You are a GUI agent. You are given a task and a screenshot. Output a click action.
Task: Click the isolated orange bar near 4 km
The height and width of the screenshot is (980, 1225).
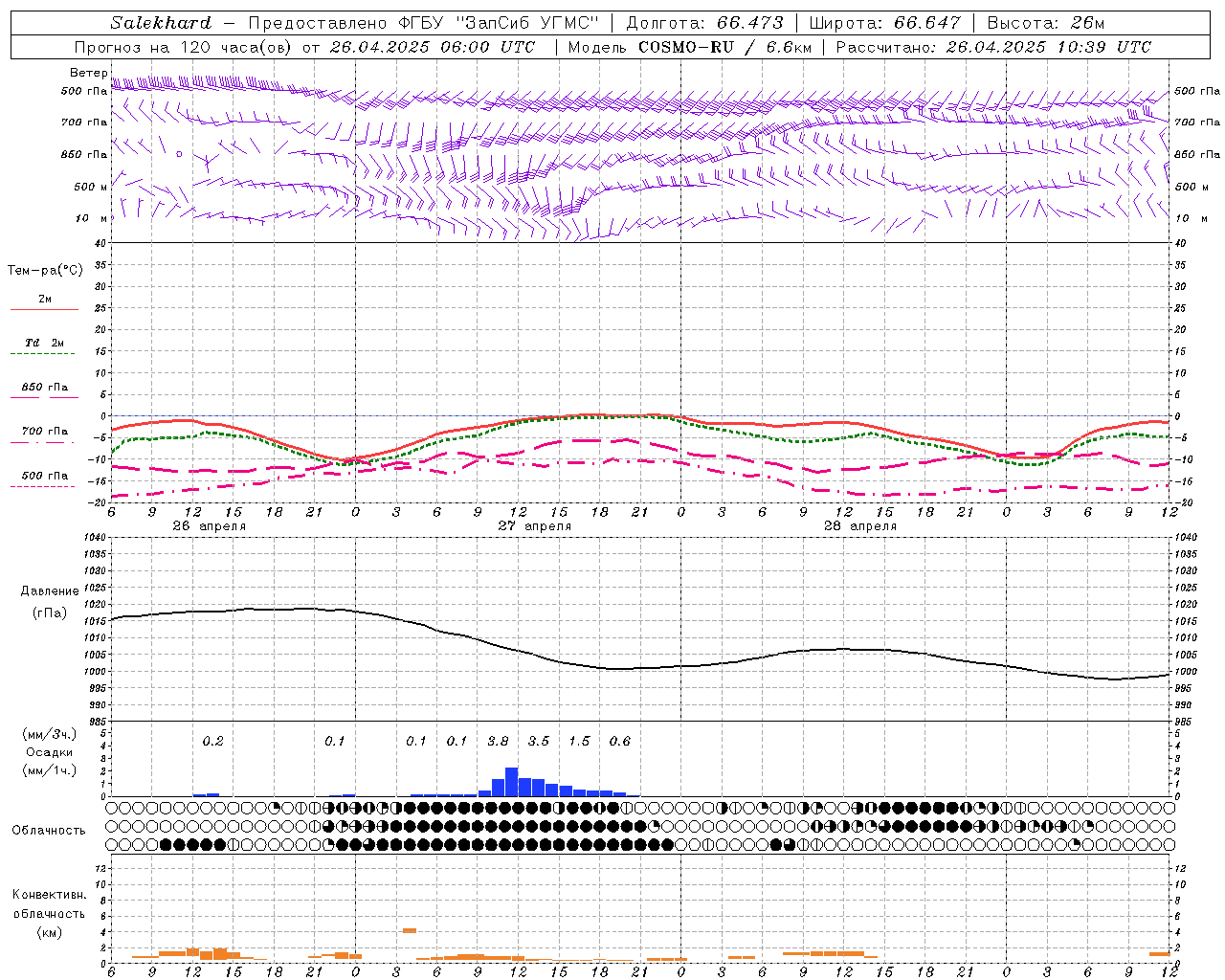tap(409, 930)
